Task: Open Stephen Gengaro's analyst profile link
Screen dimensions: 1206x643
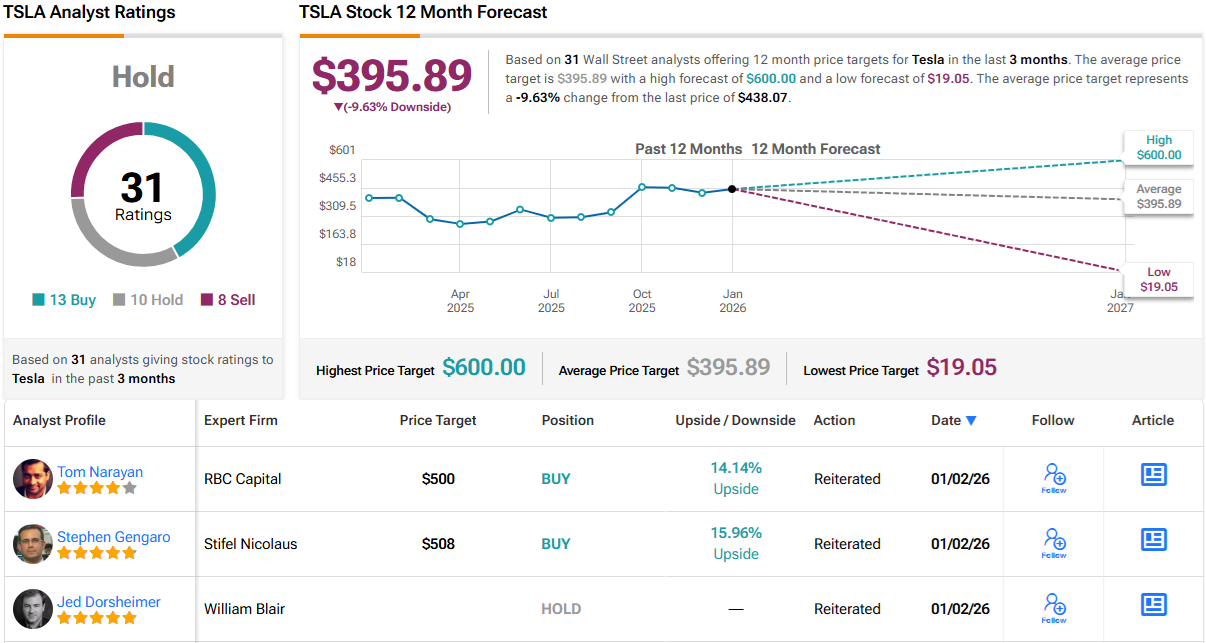Action: click(113, 537)
